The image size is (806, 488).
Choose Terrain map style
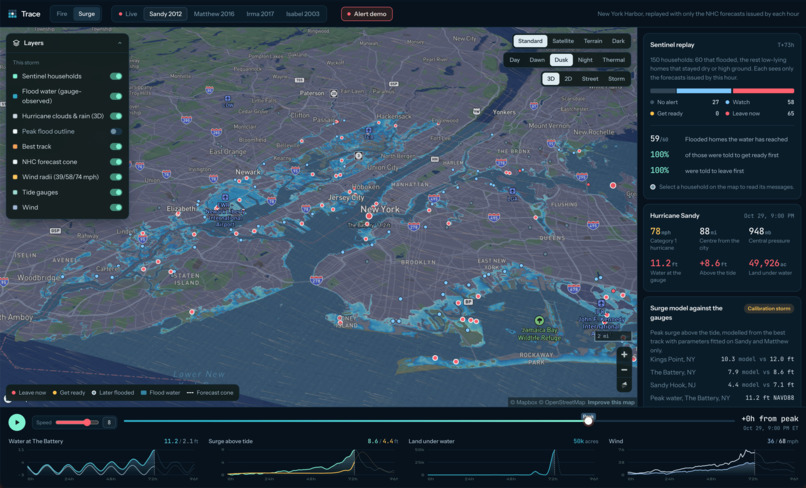tap(593, 41)
